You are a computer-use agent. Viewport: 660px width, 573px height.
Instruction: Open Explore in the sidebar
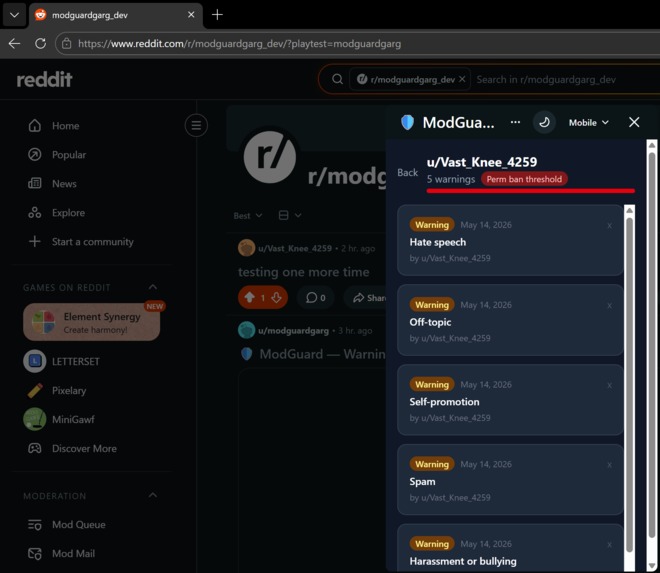[x=68, y=213]
